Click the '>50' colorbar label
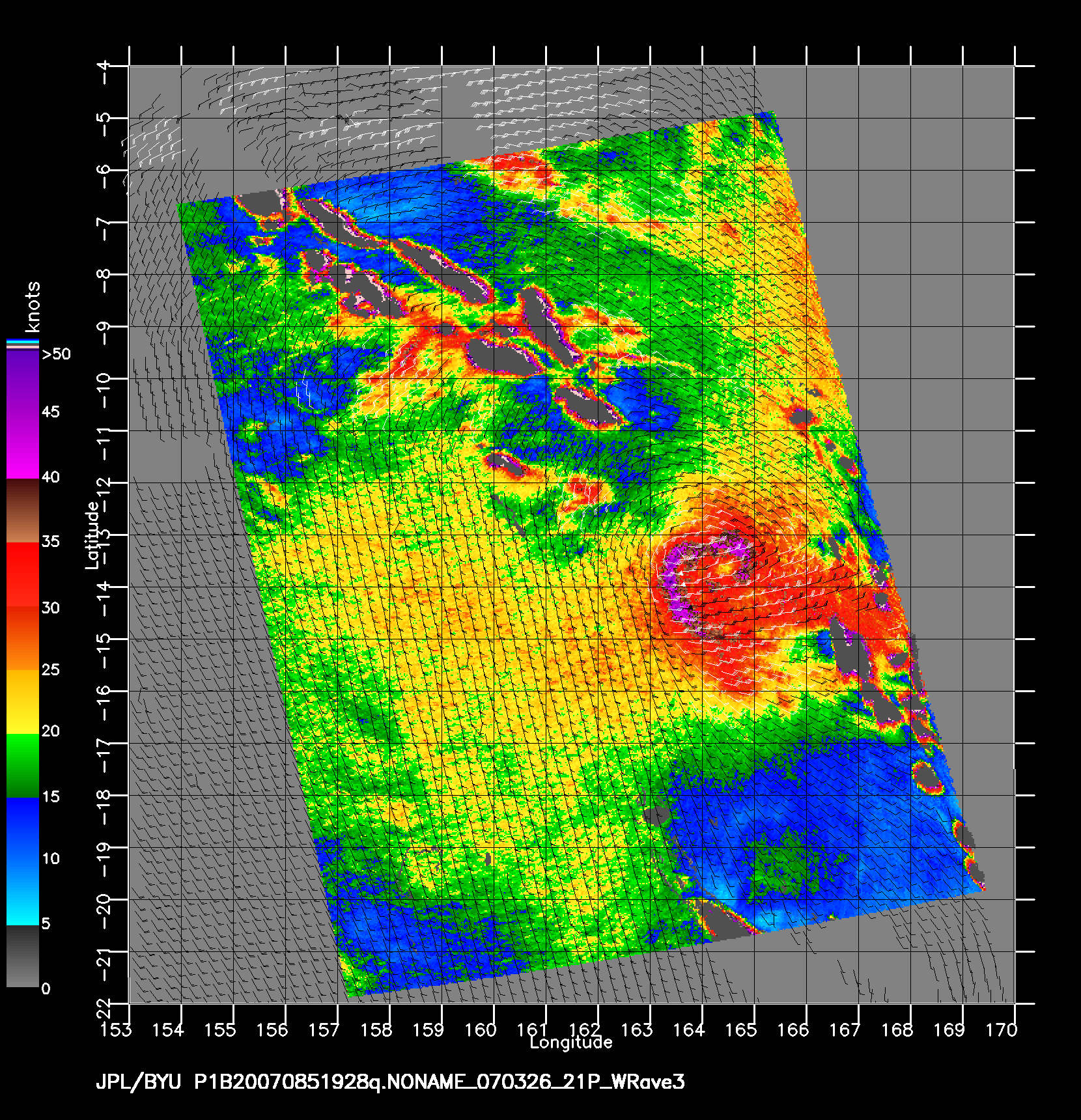The width and height of the screenshot is (1081, 1120). coord(56,354)
